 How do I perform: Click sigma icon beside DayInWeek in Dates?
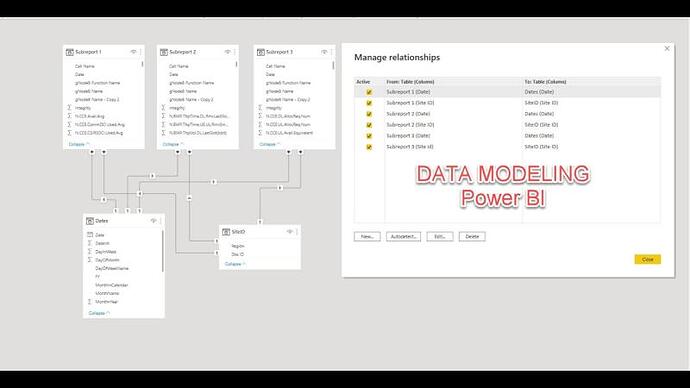click(90, 252)
